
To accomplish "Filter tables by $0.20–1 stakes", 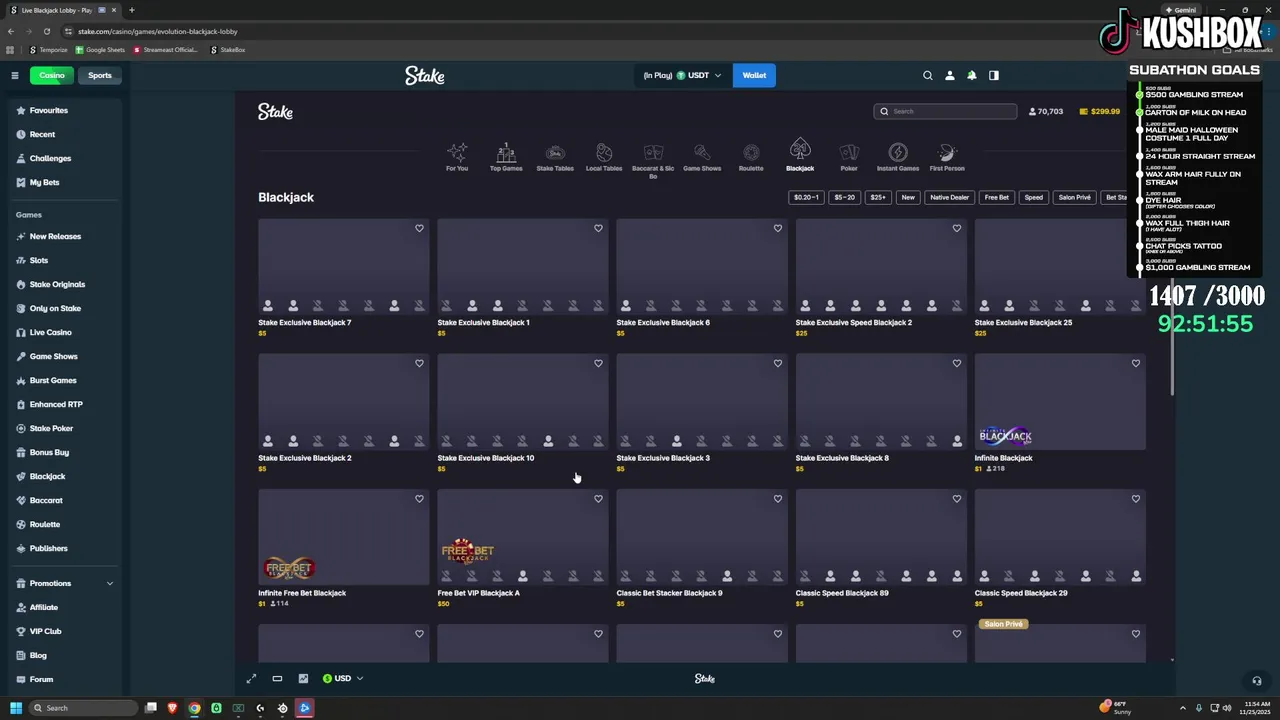I will point(806,197).
